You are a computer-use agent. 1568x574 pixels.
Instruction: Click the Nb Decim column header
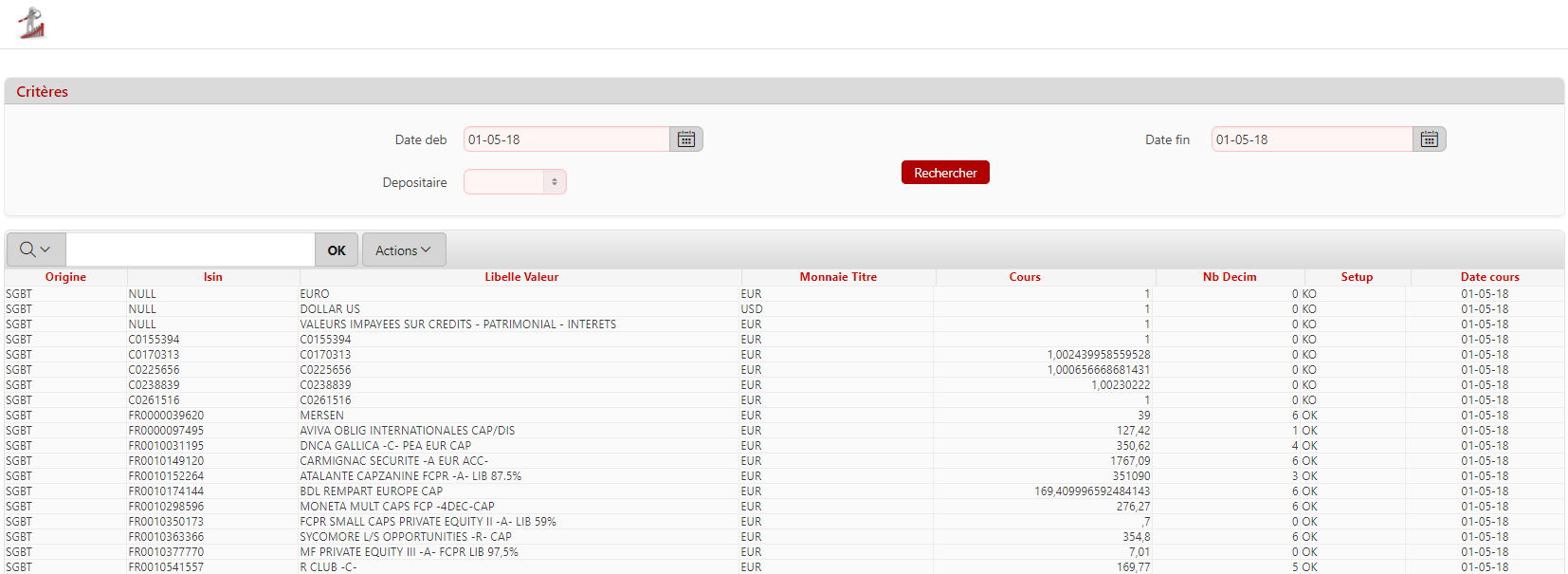1229,277
